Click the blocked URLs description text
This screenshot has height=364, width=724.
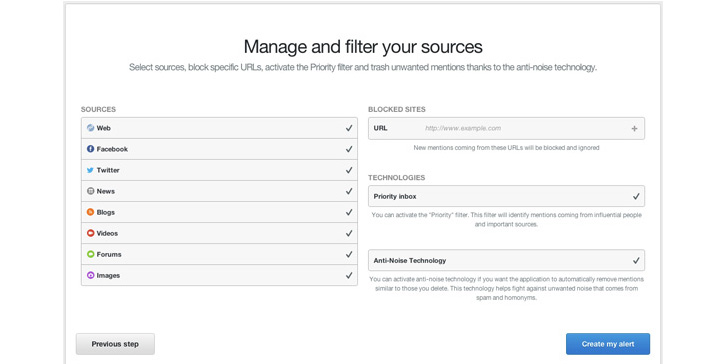point(506,148)
